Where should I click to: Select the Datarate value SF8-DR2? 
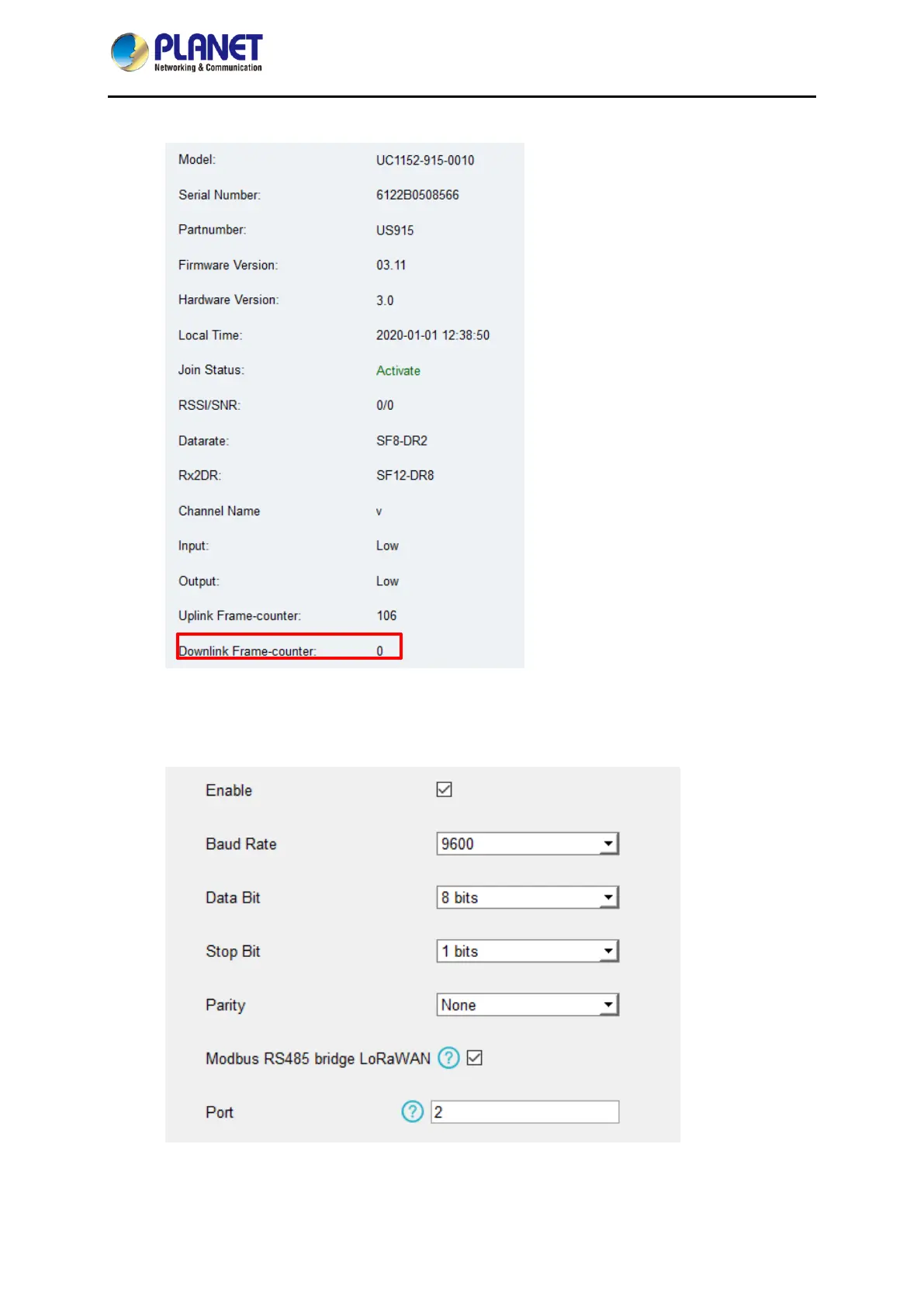point(402,441)
